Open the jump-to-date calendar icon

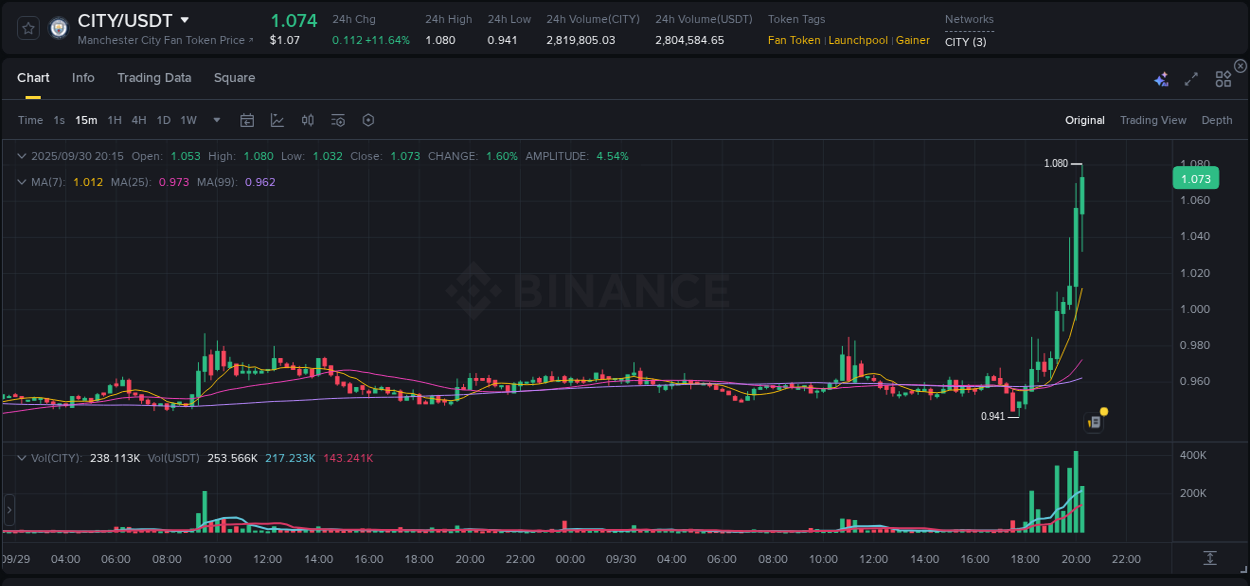(x=247, y=120)
